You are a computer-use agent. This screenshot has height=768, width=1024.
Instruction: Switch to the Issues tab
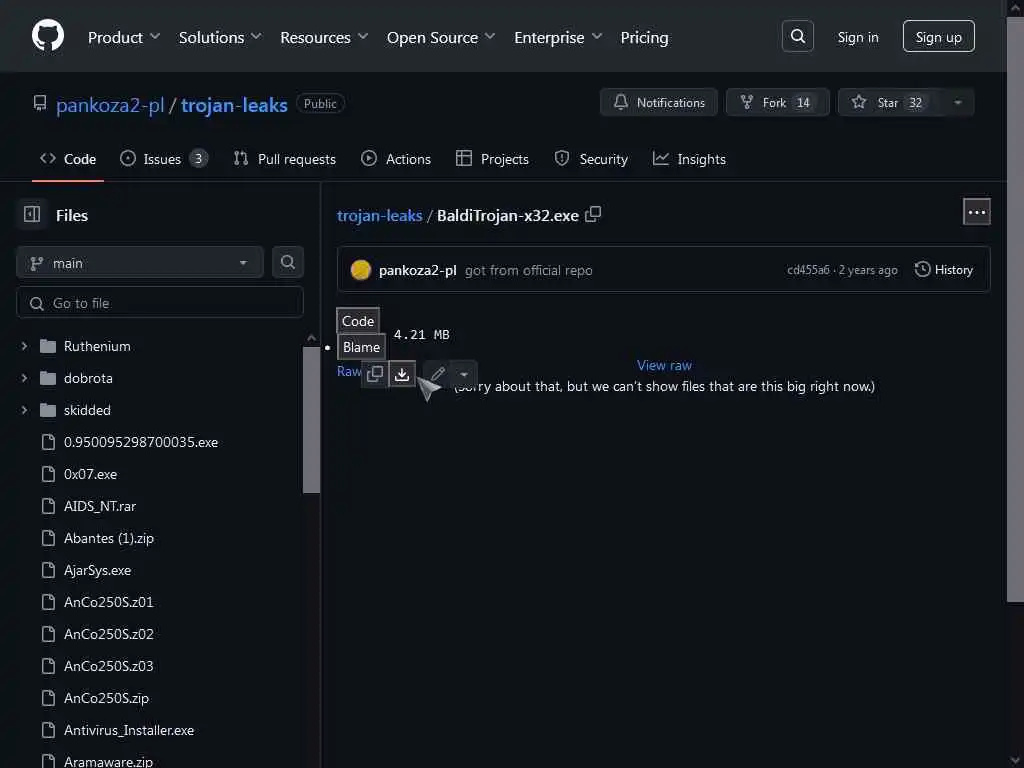point(164,159)
